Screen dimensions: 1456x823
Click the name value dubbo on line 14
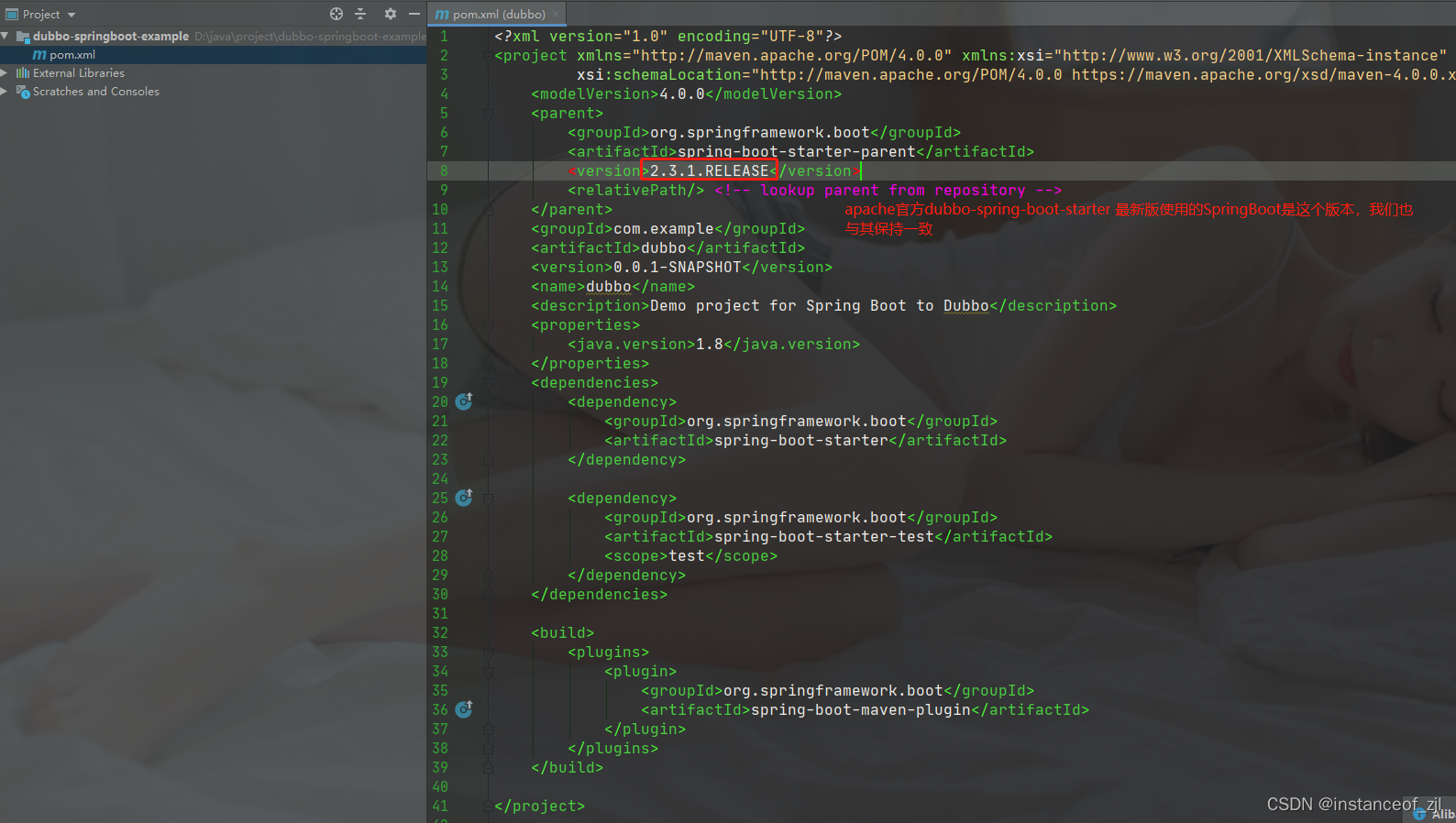pos(609,286)
